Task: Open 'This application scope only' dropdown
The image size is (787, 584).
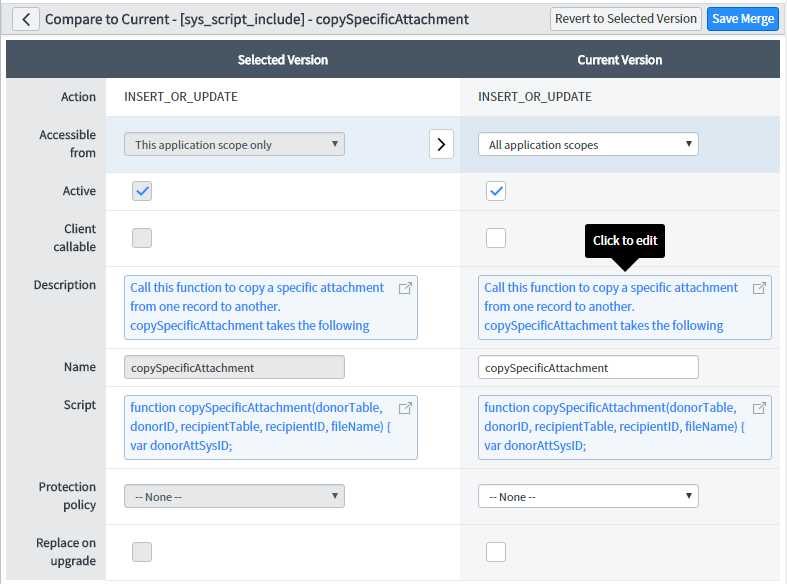Action: [x=234, y=144]
